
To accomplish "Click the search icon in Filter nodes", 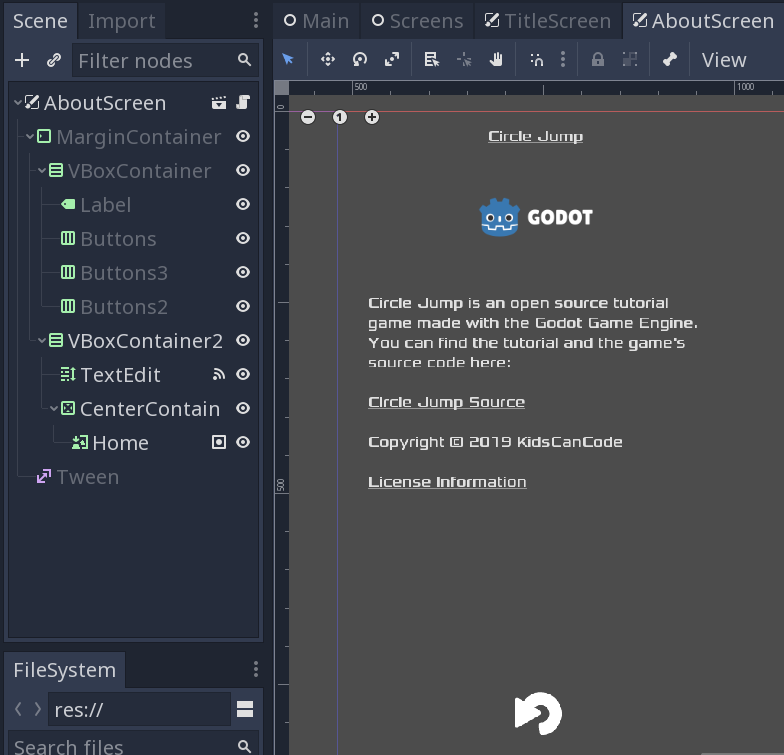I will (x=244, y=60).
